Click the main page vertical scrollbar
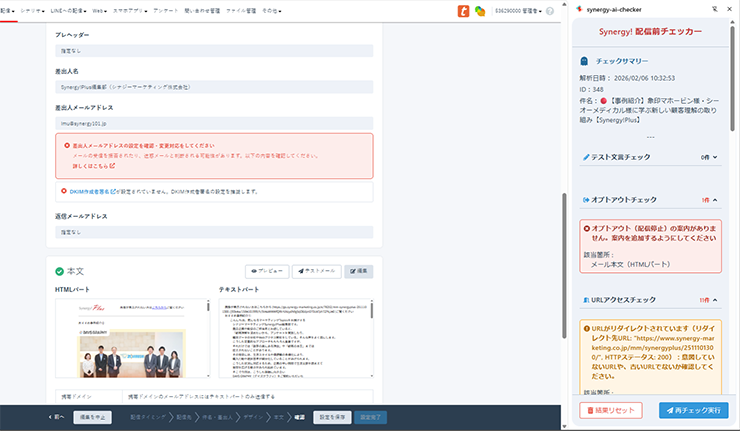 564,265
